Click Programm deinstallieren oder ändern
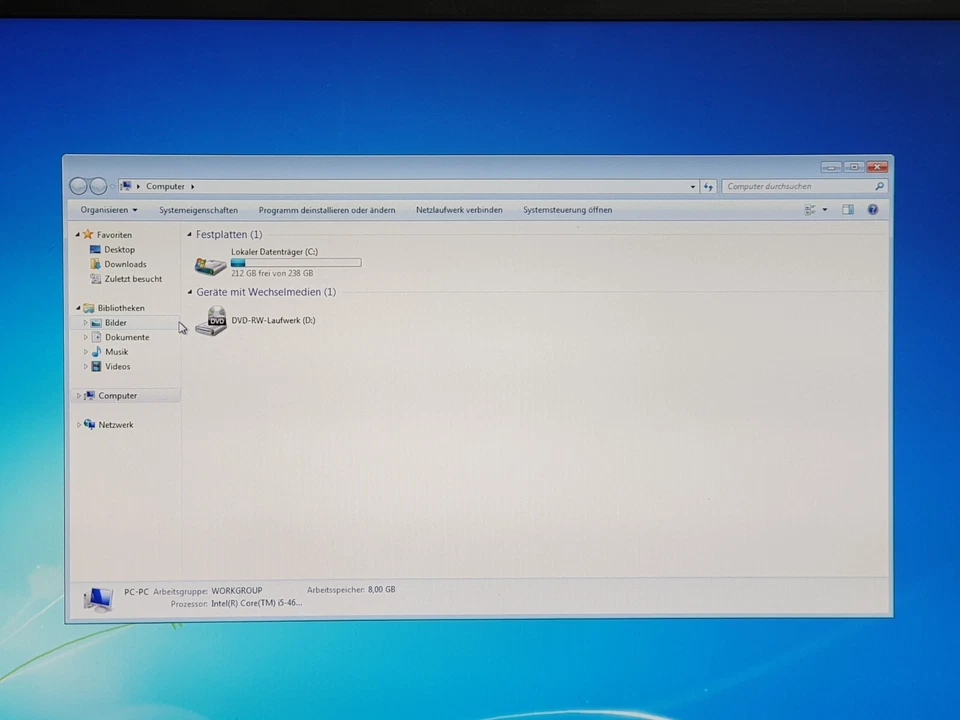This screenshot has width=960, height=720. (x=327, y=210)
